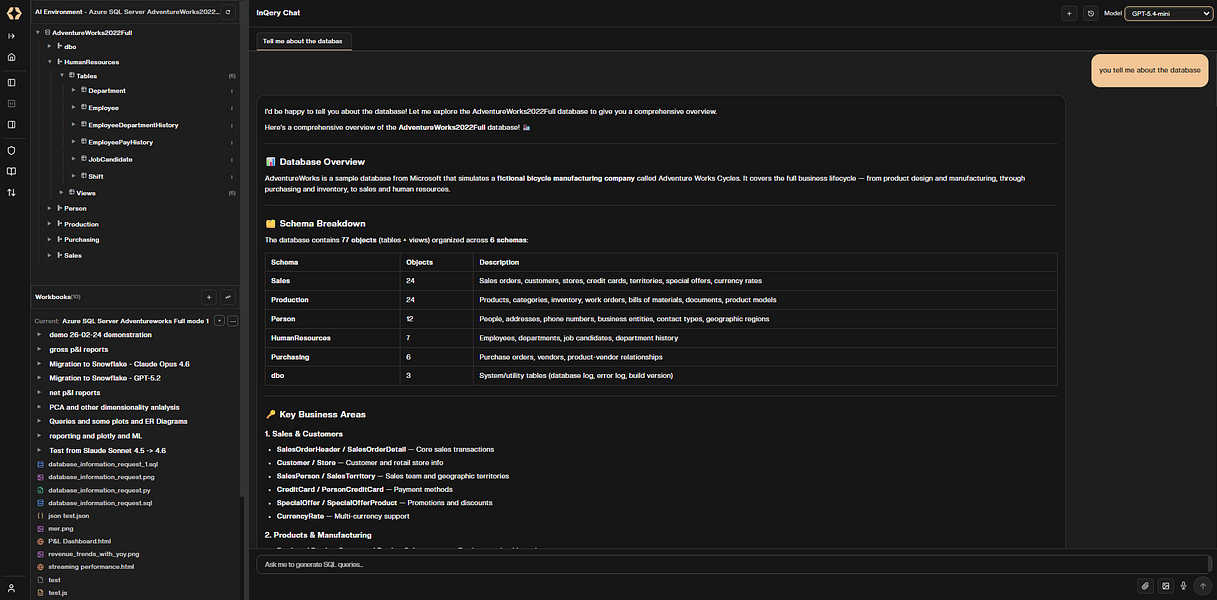Go to Home in the sidebar
This screenshot has height=600, width=1217.
coord(12,58)
